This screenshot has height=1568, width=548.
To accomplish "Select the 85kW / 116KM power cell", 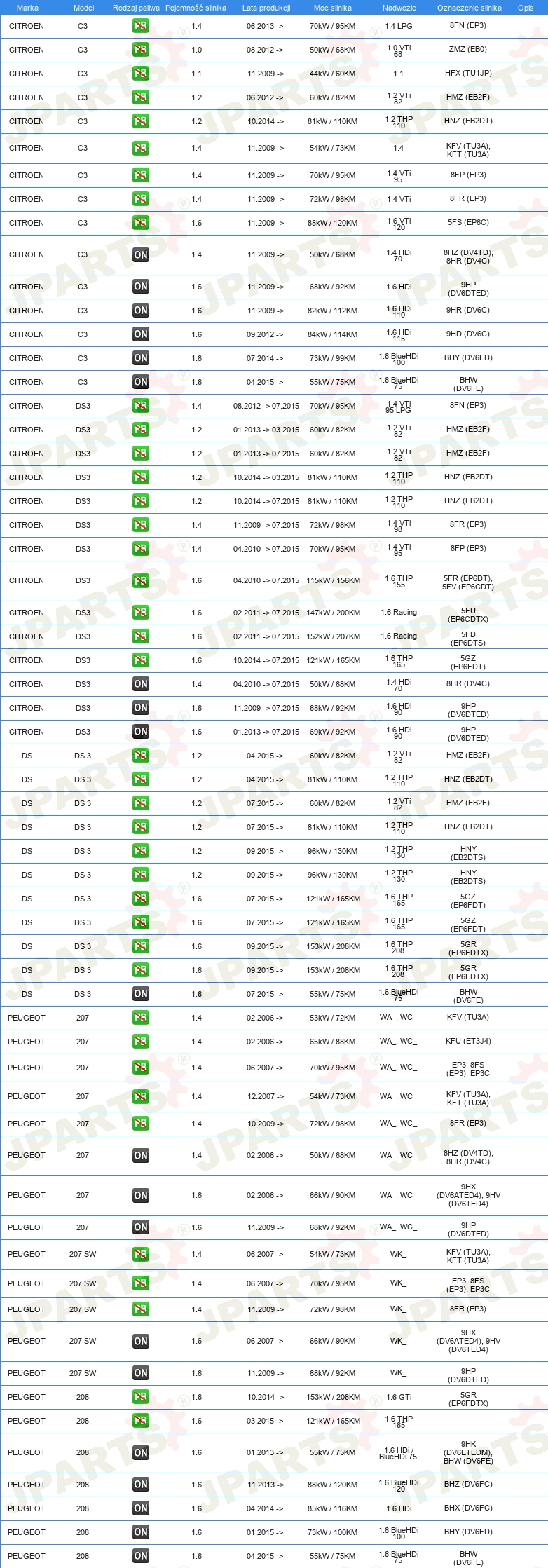I will [332, 1508].
